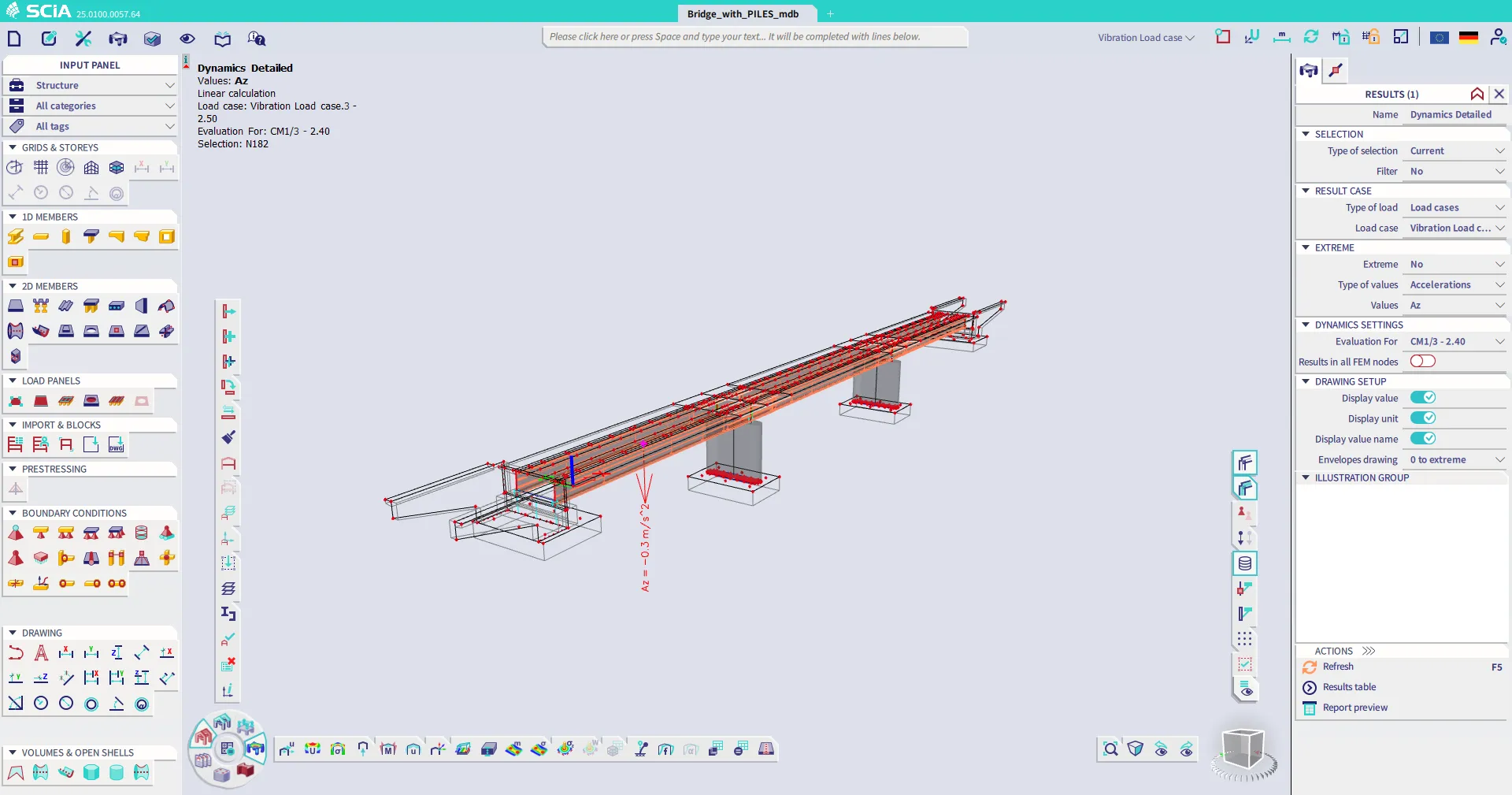Expand the ACTIONS chevrons
Screen dimensions: 1512x795
click(x=1369, y=651)
